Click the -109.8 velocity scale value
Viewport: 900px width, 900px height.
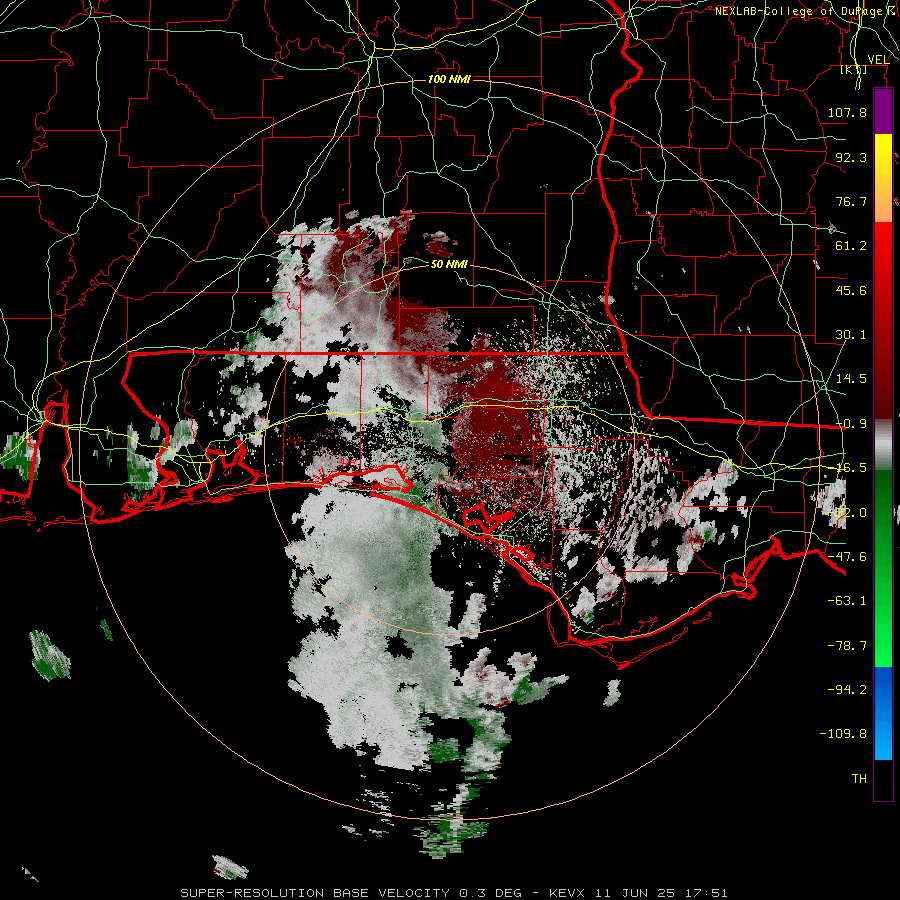pos(843,734)
